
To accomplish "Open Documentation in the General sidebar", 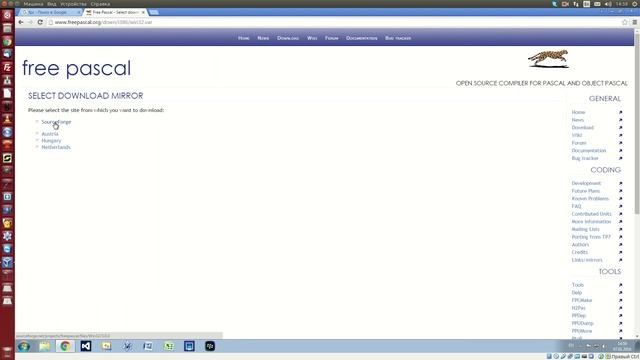I will (x=589, y=151).
